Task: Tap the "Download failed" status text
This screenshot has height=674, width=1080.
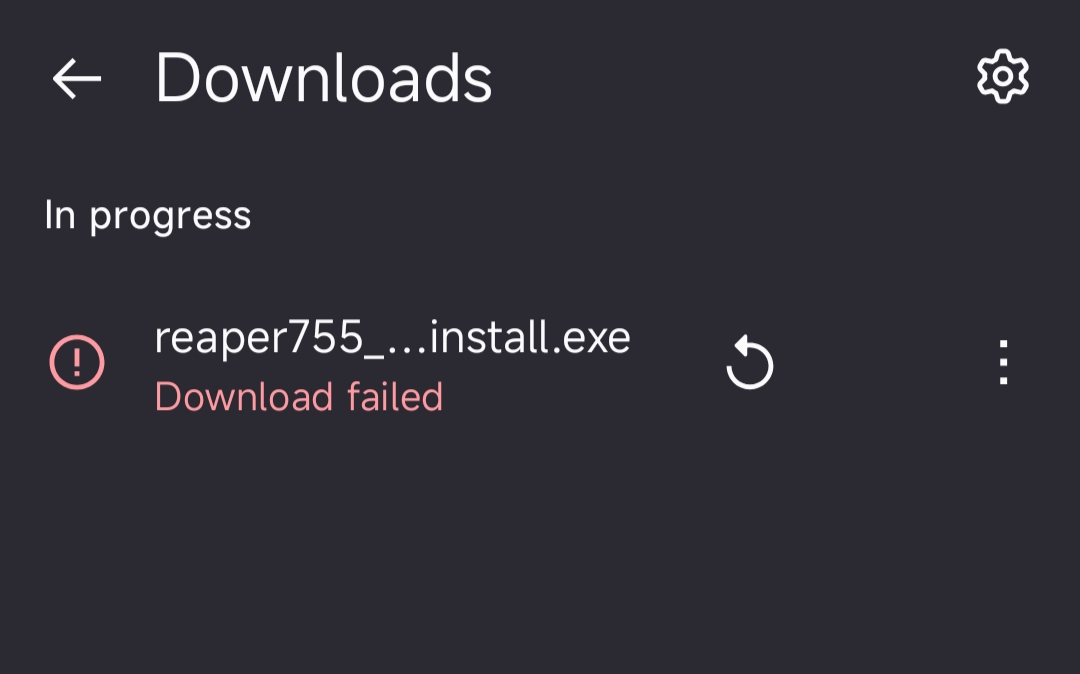Action: point(298,397)
